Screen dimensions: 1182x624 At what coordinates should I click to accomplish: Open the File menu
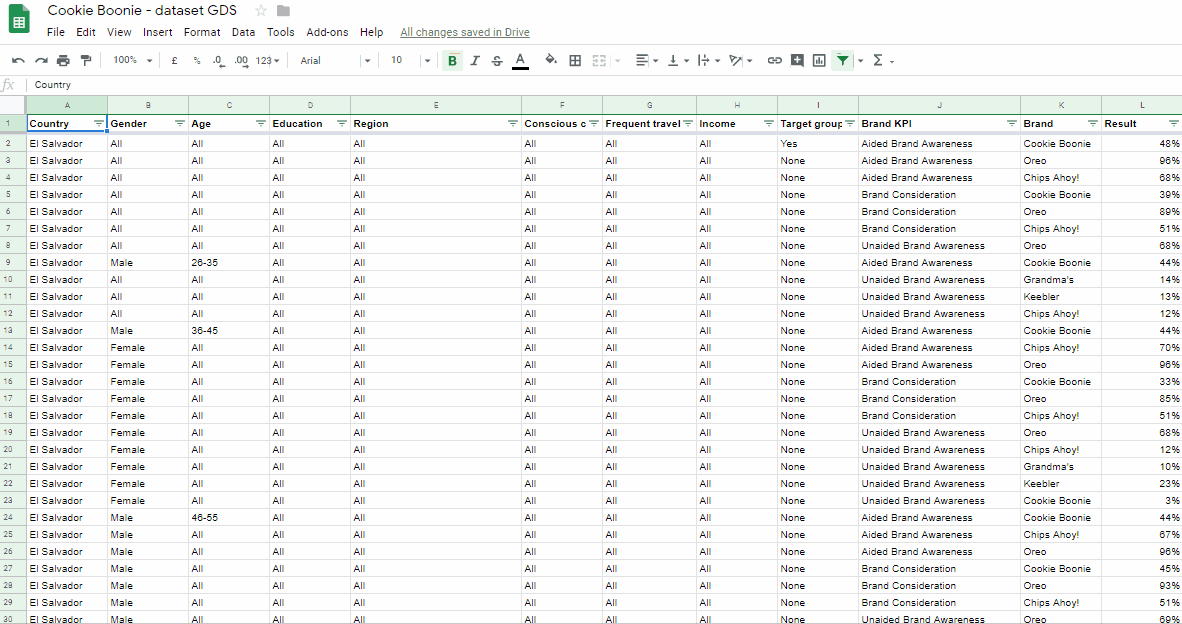pos(56,32)
